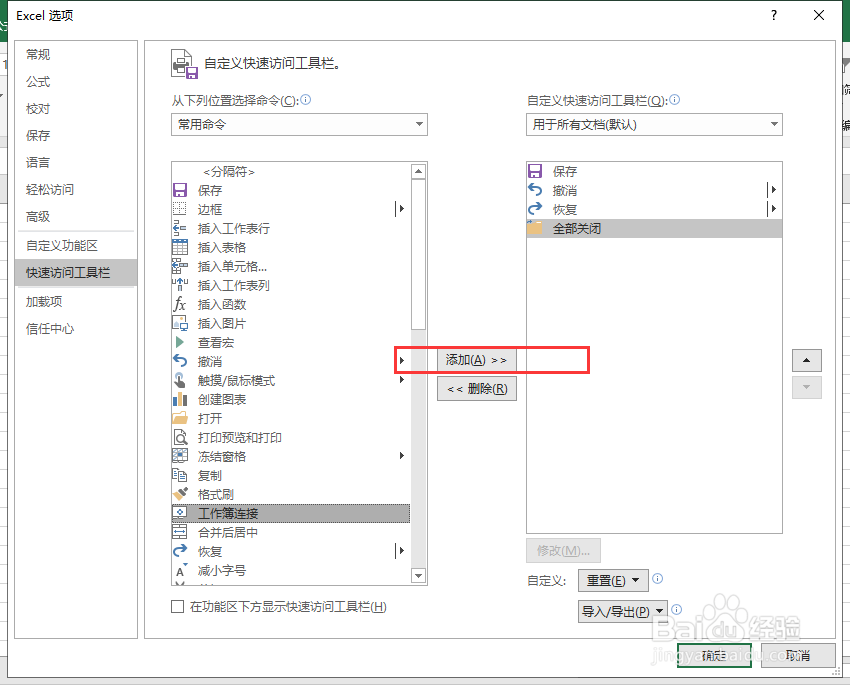Viewport: 850px width, 685px height.
Task: Click the move-up arrow for toolbar ordering
Action: pos(806,360)
